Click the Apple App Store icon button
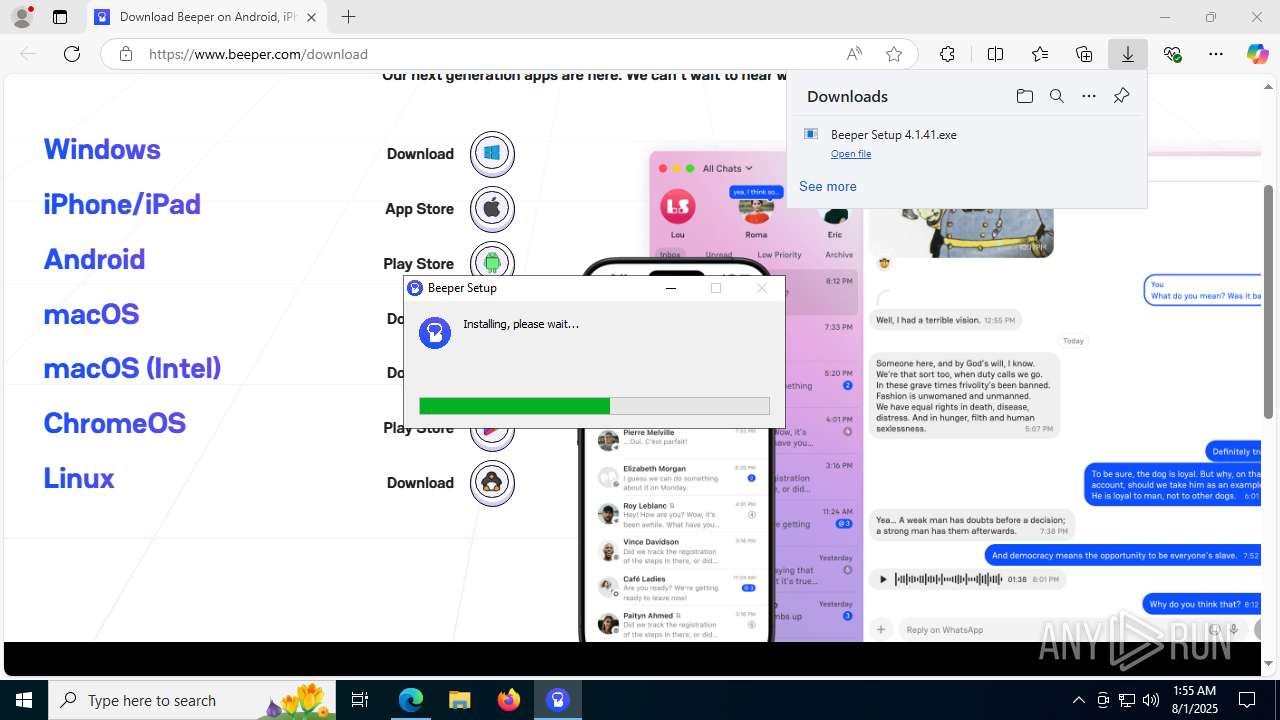This screenshot has width=1280, height=720. [x=492, y=209]
